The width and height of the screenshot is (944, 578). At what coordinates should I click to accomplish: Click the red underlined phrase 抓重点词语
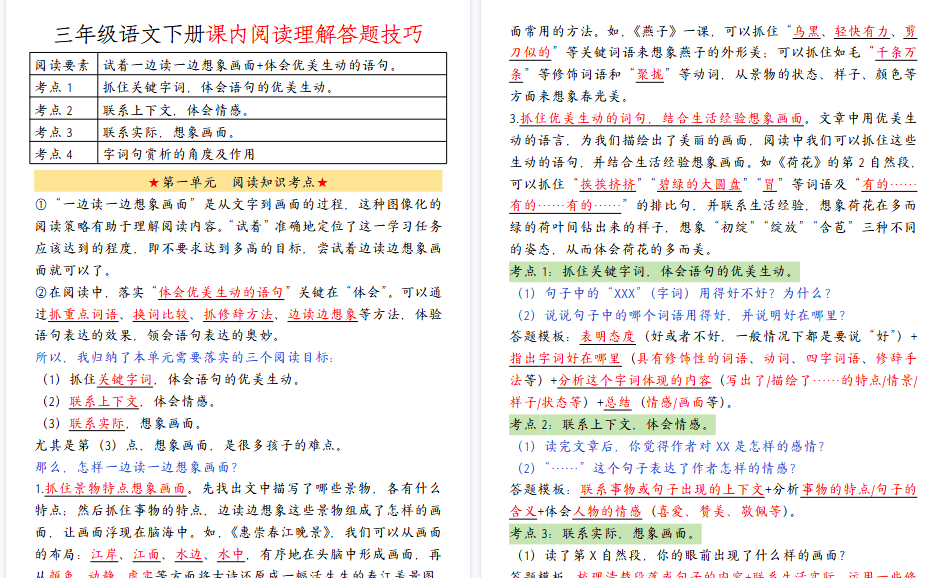click(x=84, y=314)
